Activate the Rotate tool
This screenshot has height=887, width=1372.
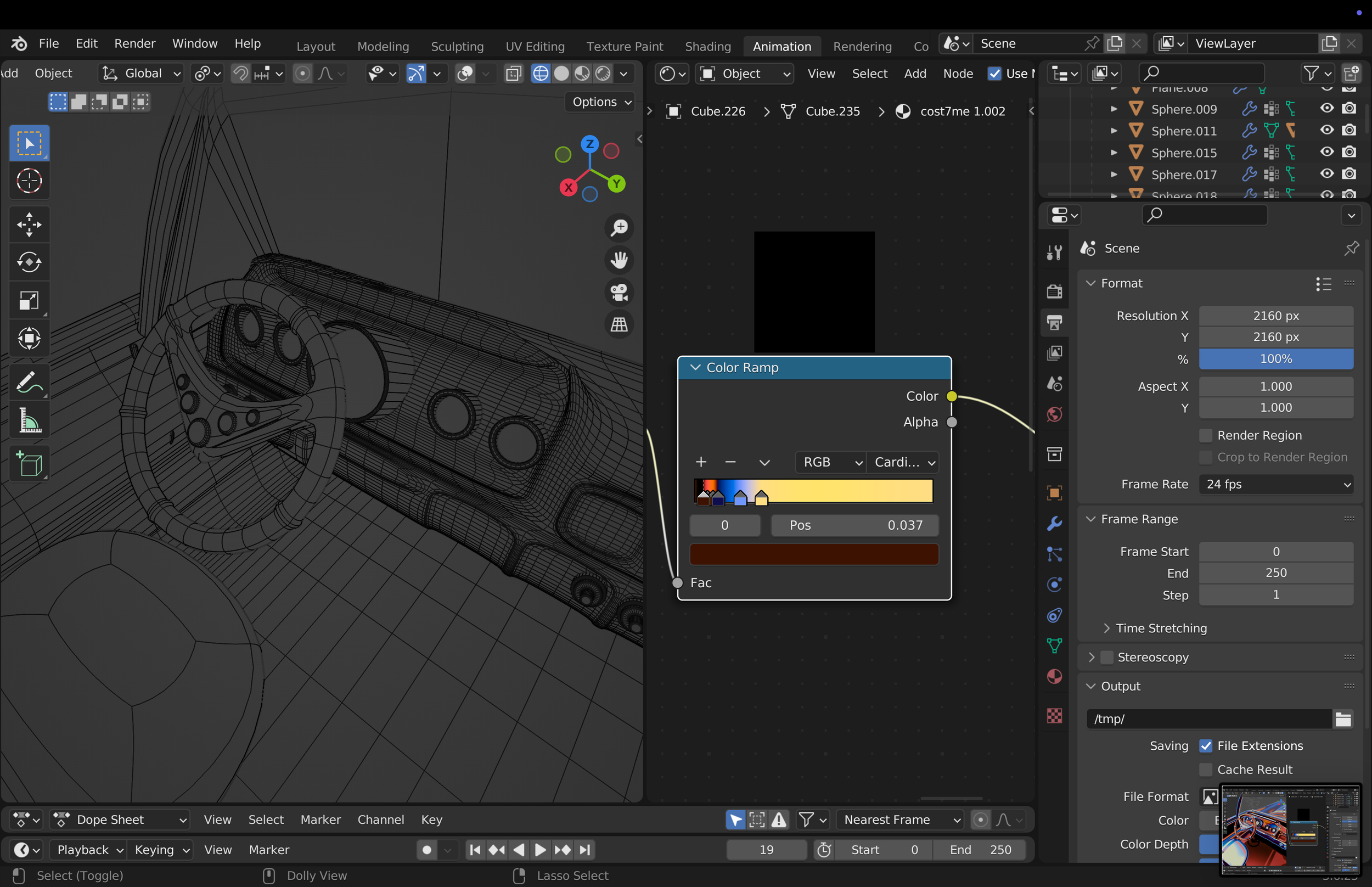[29, 263]
